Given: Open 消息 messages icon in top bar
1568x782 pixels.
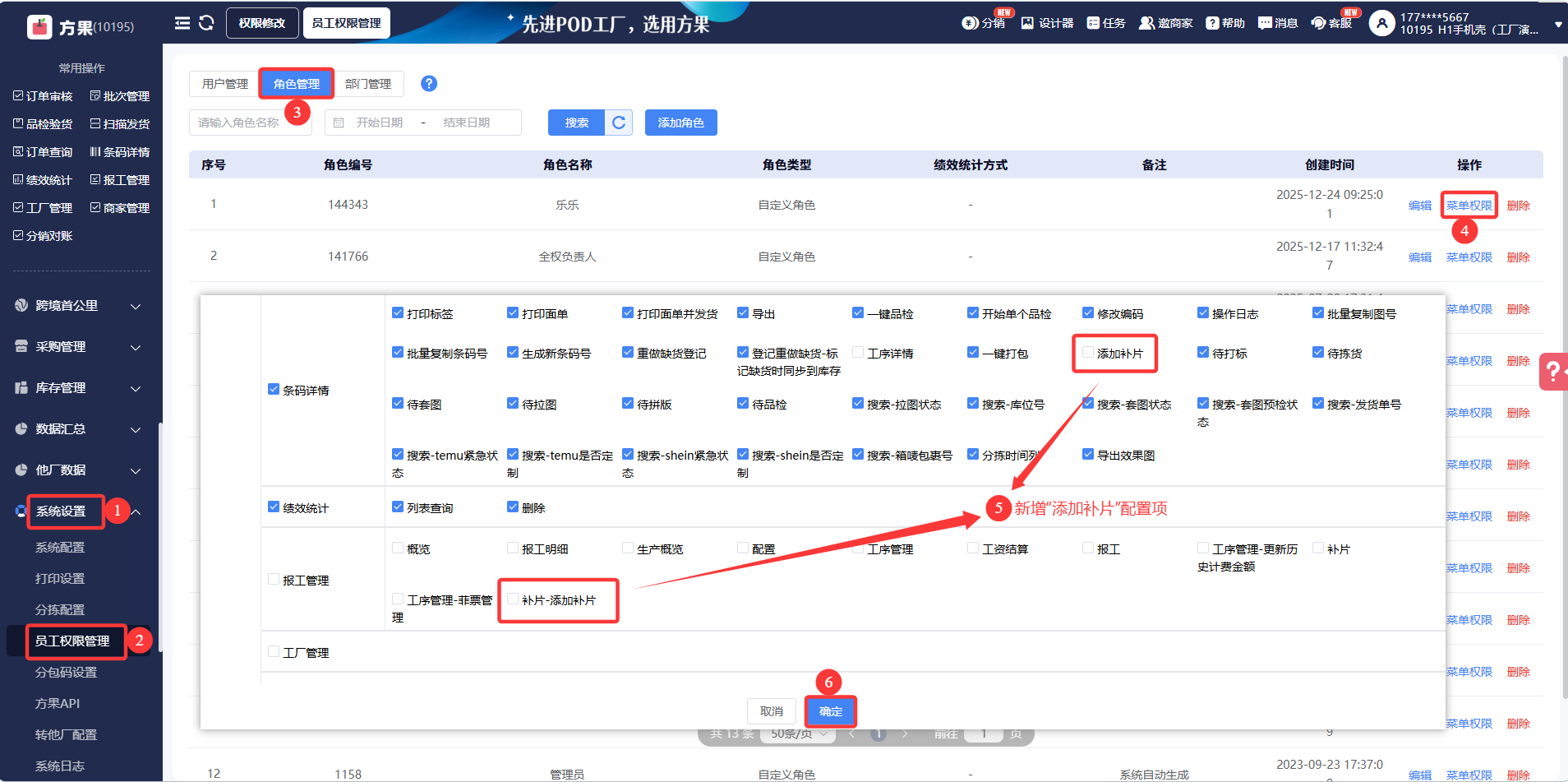Looking at the screenshot, I should pyautogui.click(x=1265, y=23).
